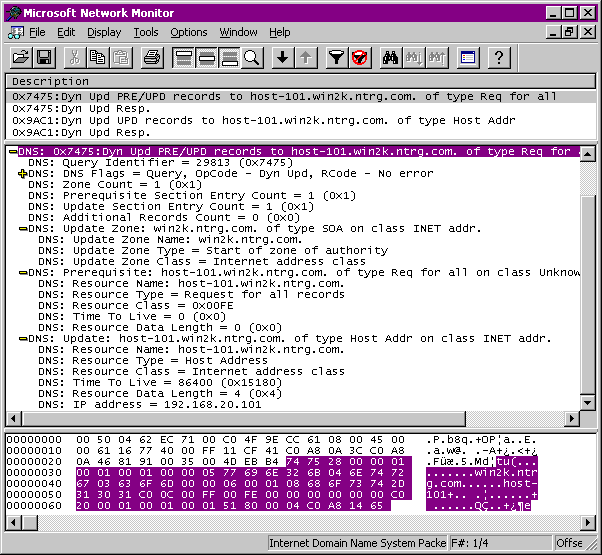This screenshot has height=555, width=602.
Task: Open the display filter funnel icon
Action: pyautogui.click(x=337, y=58)
